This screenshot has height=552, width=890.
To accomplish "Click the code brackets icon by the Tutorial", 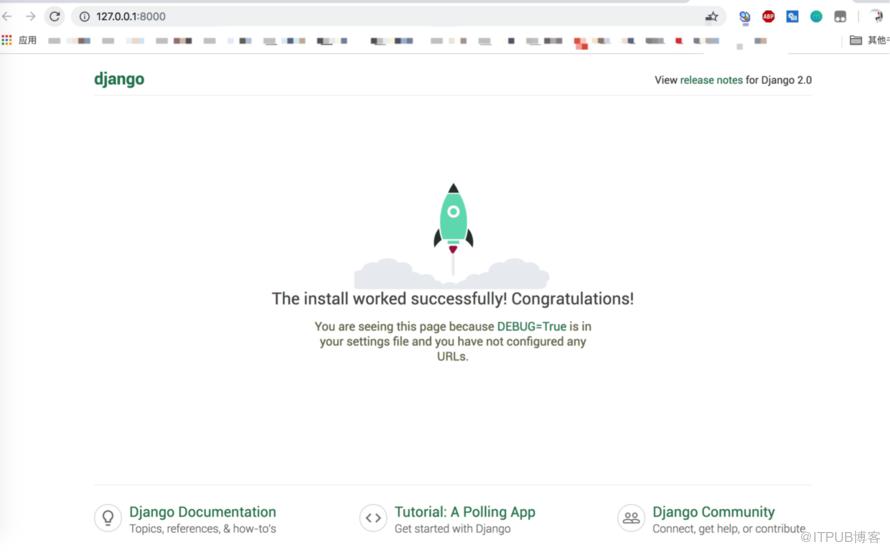I will (373, 518).
